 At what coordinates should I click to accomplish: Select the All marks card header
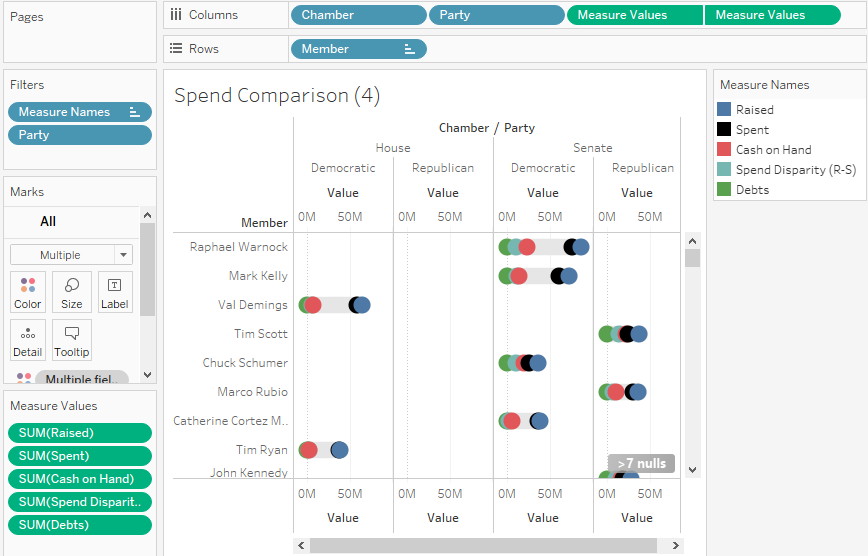[48, 221]
